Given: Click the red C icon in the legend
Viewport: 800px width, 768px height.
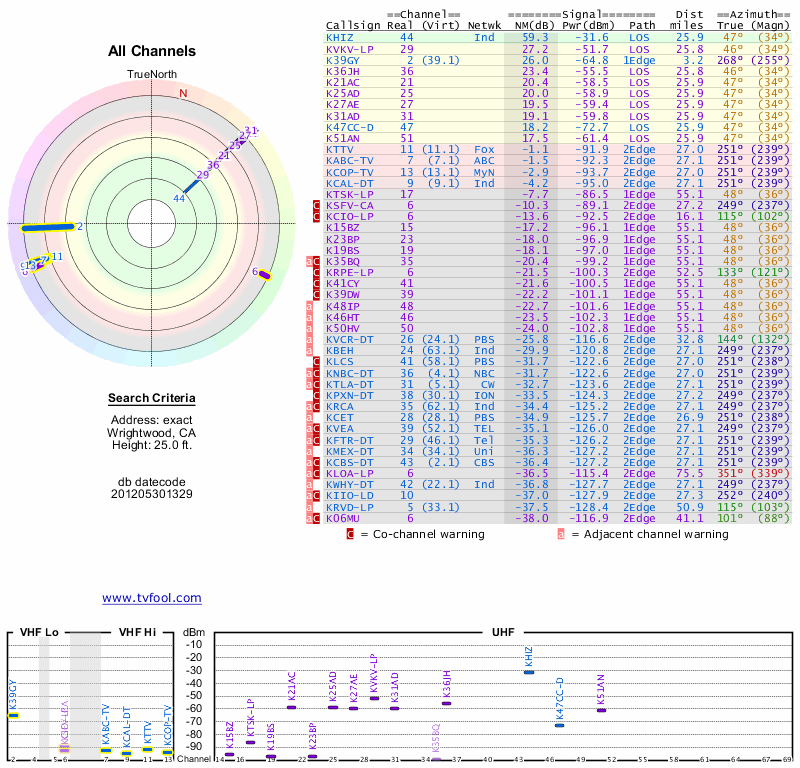Looking at the screenshot, I should 350,534.
